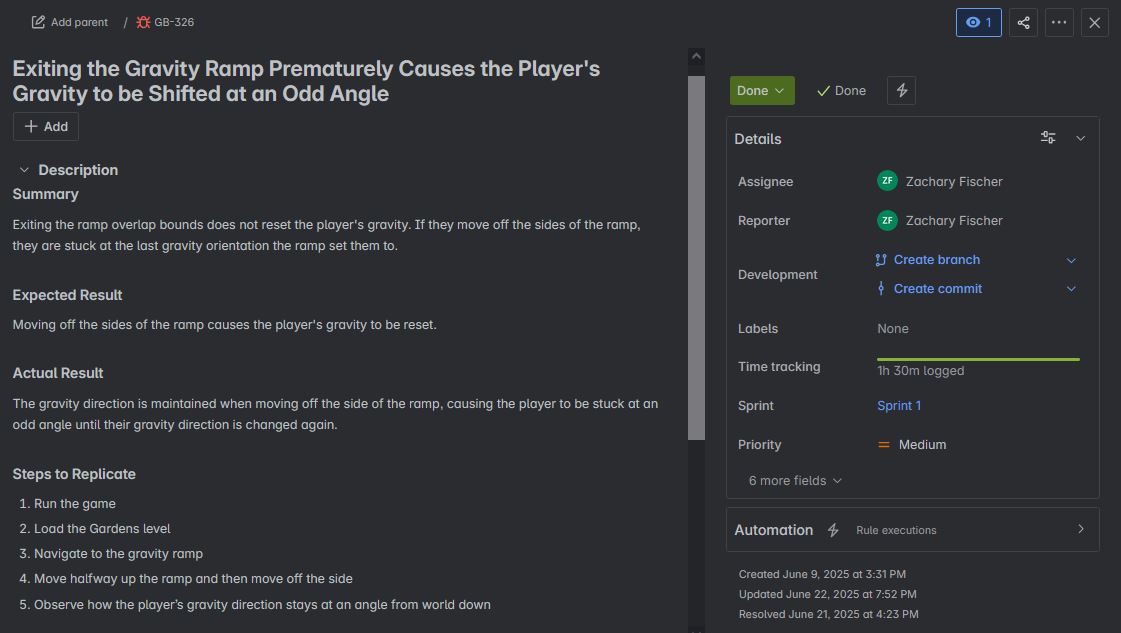This screenshot has width=1121, height=633.
Task: Open the Automation rule executions panel
Action: (1080, 529)
